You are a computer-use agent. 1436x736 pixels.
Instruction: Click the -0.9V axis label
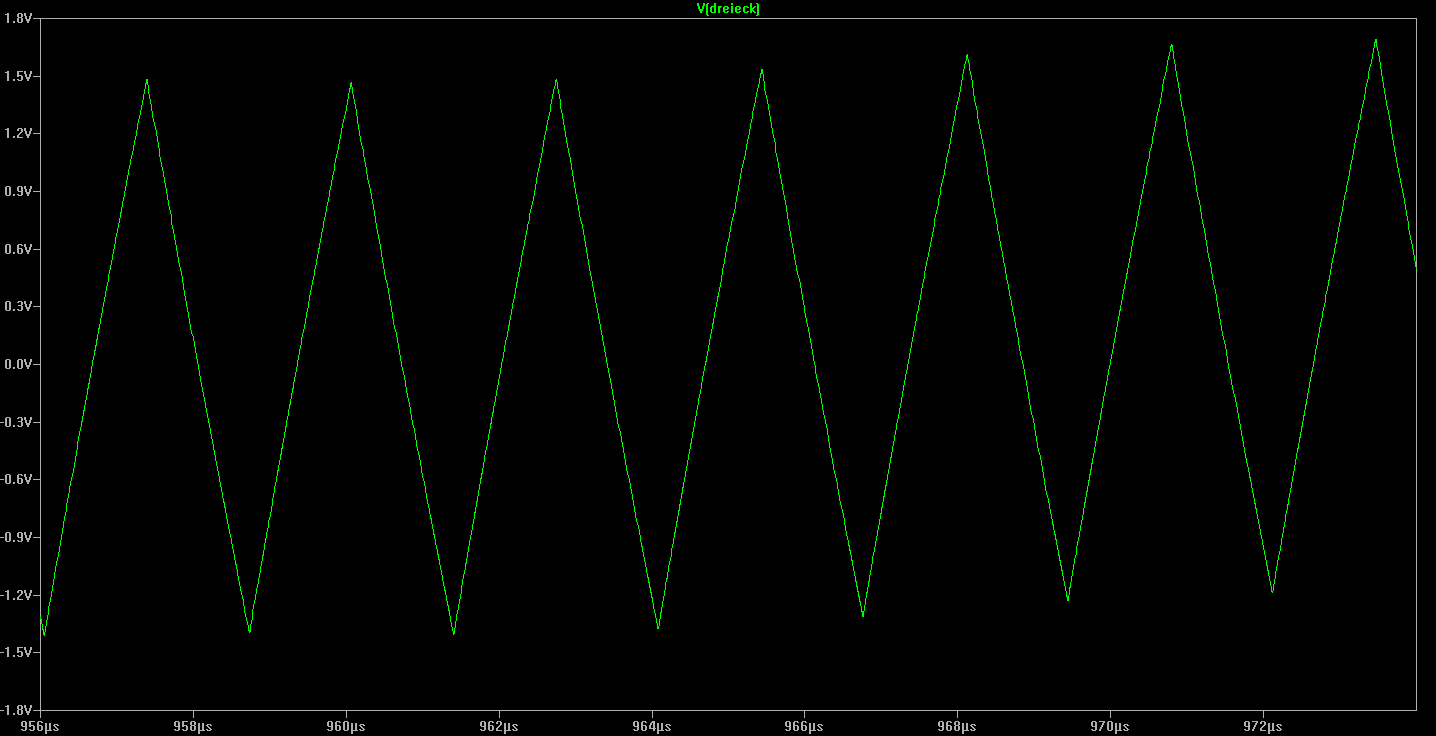[x=16, y=537]
